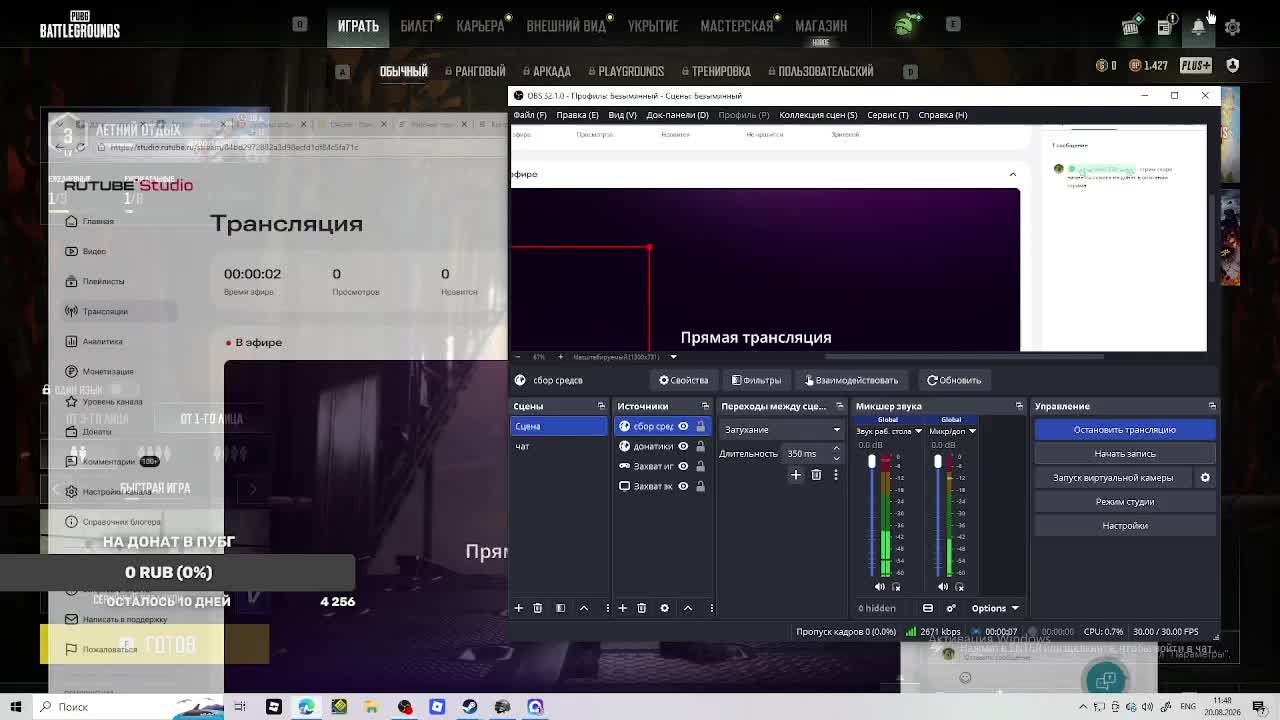Open Steam from the Windows taskbar
This screenshot has width=1280, height=720.
[x=470, y=707]
